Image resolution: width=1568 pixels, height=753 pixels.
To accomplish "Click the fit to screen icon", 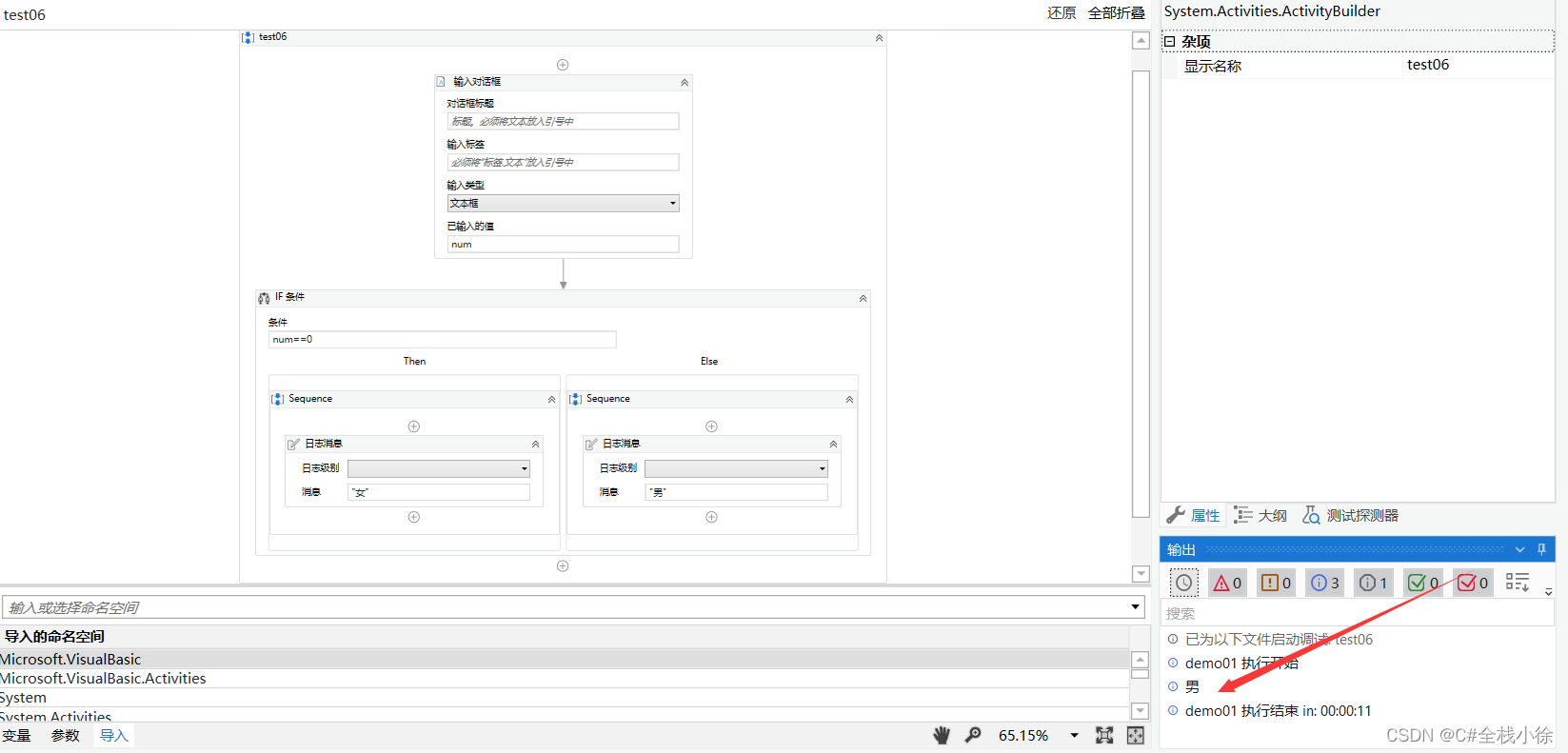I will [x=1104, y=735].
